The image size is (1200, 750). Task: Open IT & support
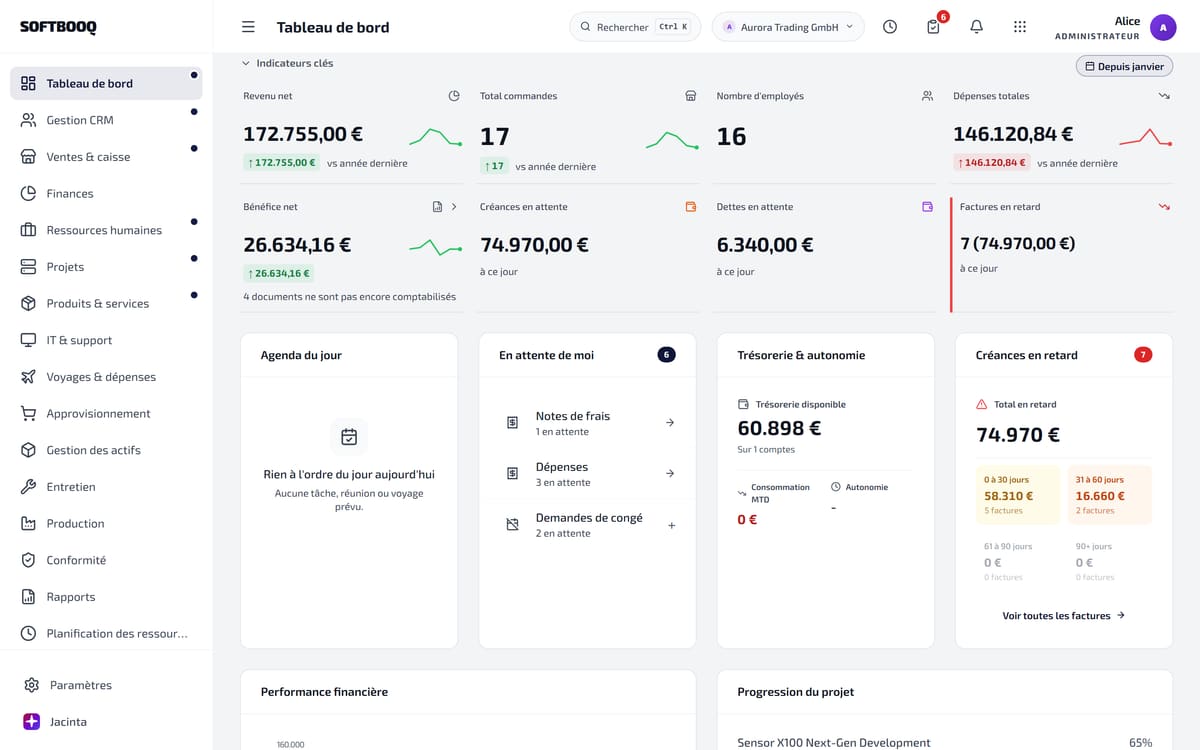[x=106, y=340]
